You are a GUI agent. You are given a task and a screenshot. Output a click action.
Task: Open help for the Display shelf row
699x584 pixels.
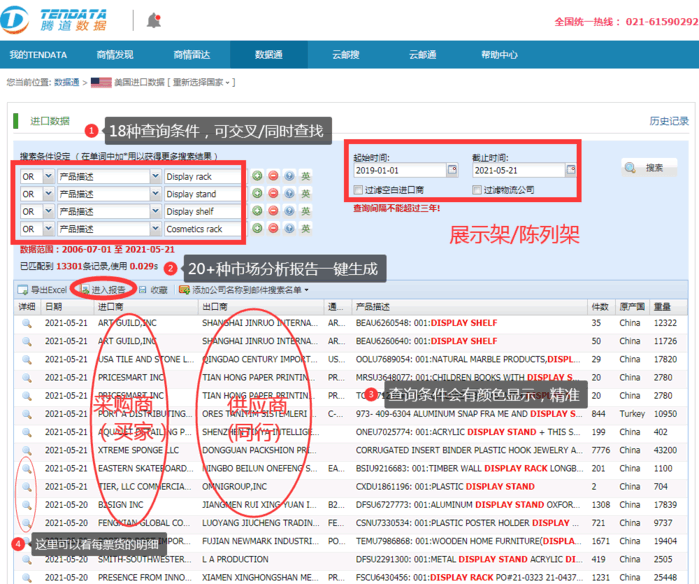click(x=289, y=211)
